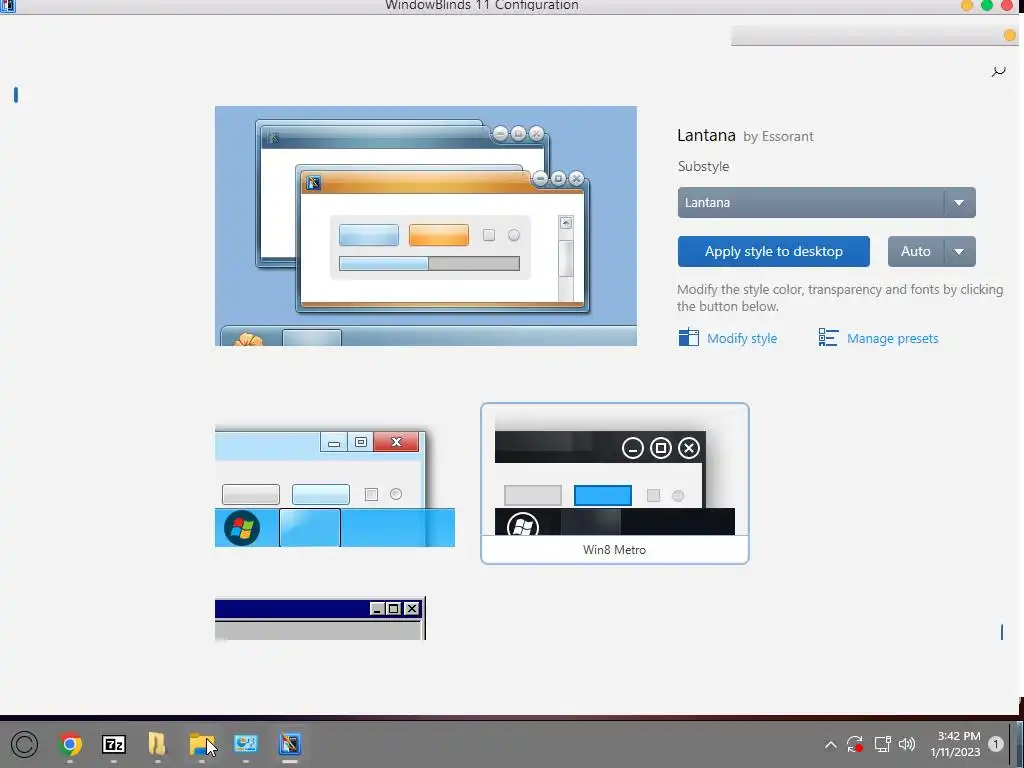
Task: Click the Lantana large preview image
Action: tap(426, 226)
